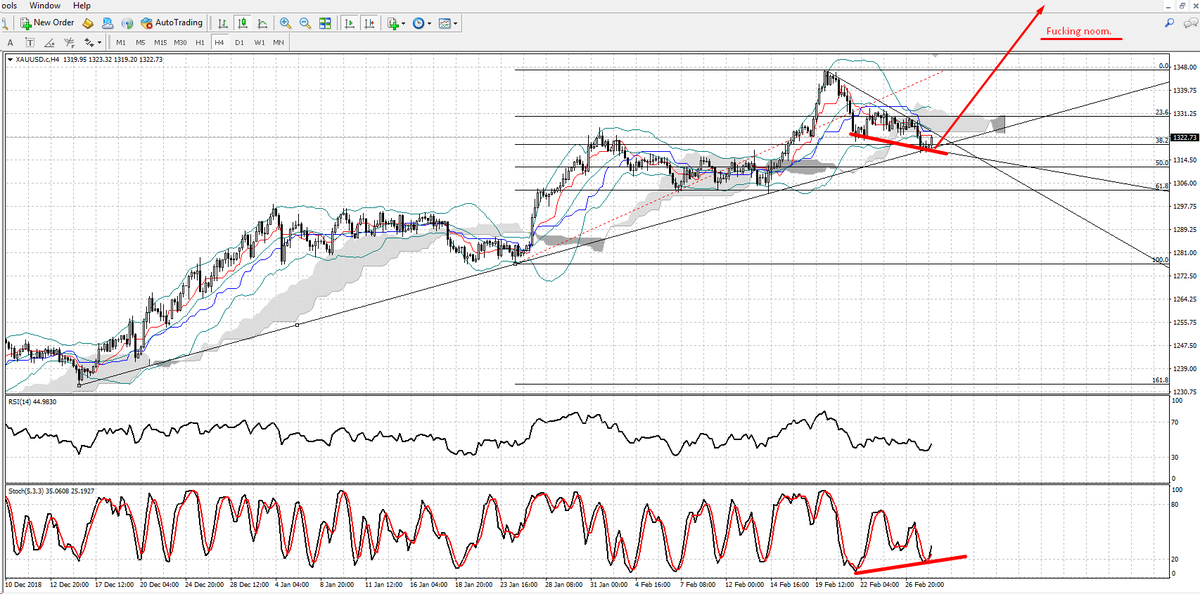The width and height of the screenshot is (1200, 594).
Task: Switch to the M30 timeframe
Action: 180,43
